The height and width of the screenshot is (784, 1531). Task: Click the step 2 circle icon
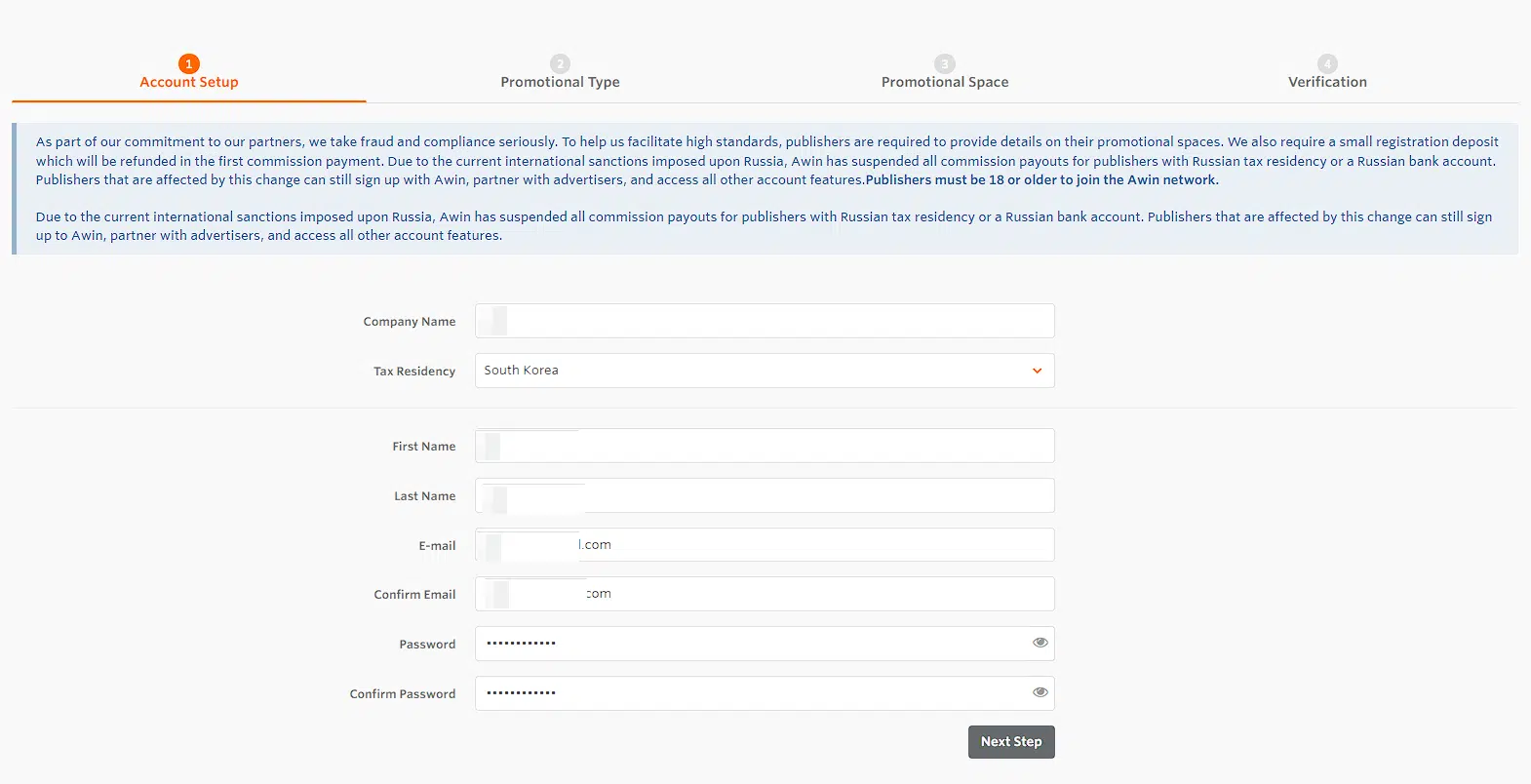click(x=560, y=63)
